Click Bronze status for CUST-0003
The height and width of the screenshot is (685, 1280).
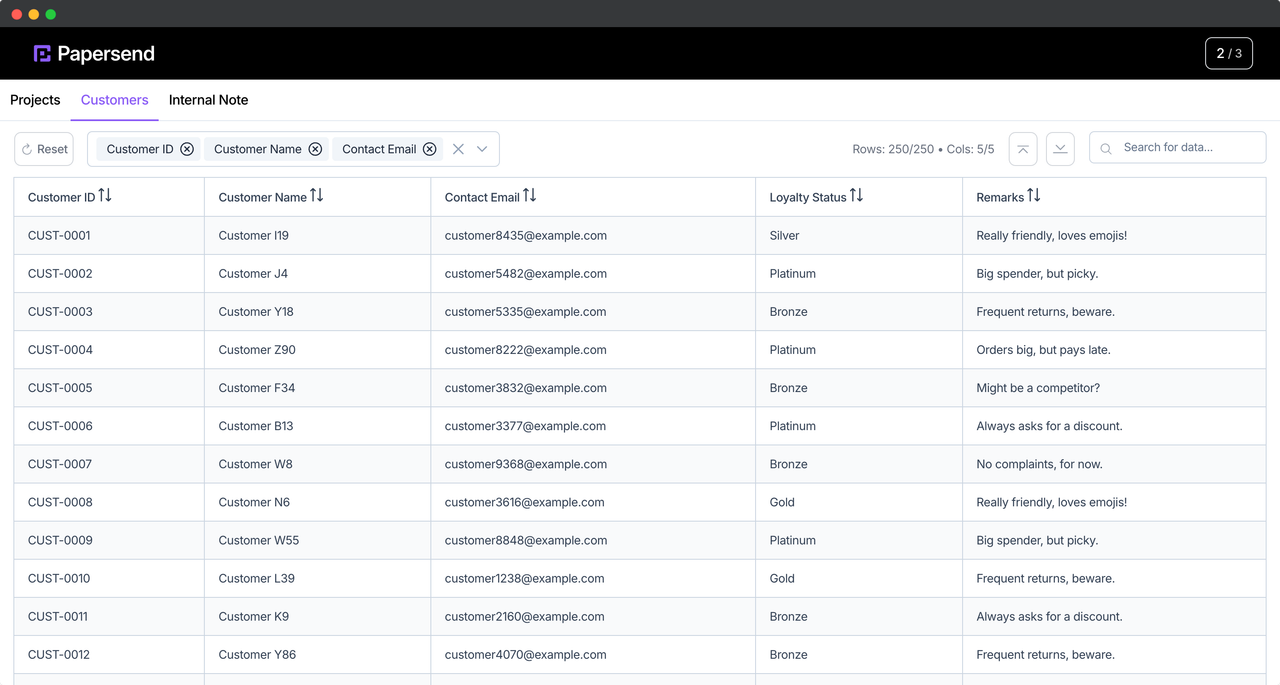coord(789,312)
